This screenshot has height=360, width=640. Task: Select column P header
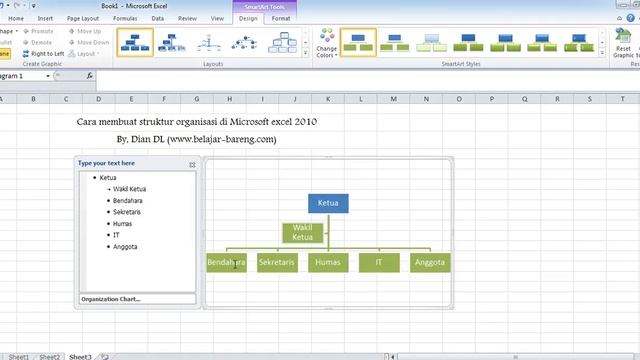click(x=491, y=99)
